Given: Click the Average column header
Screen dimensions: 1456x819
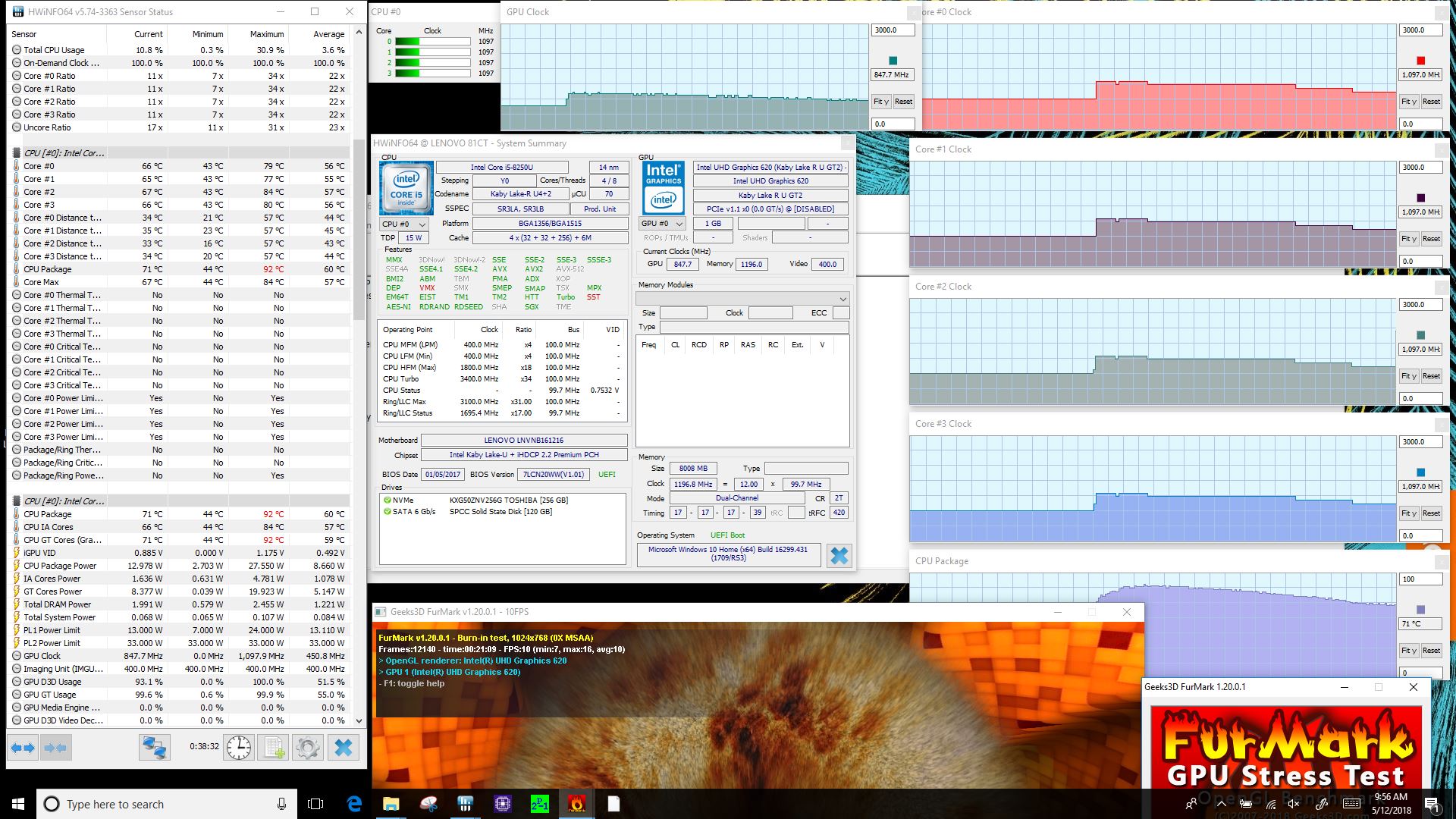Looking at the screenshot, I should click(x=319, y=34).
